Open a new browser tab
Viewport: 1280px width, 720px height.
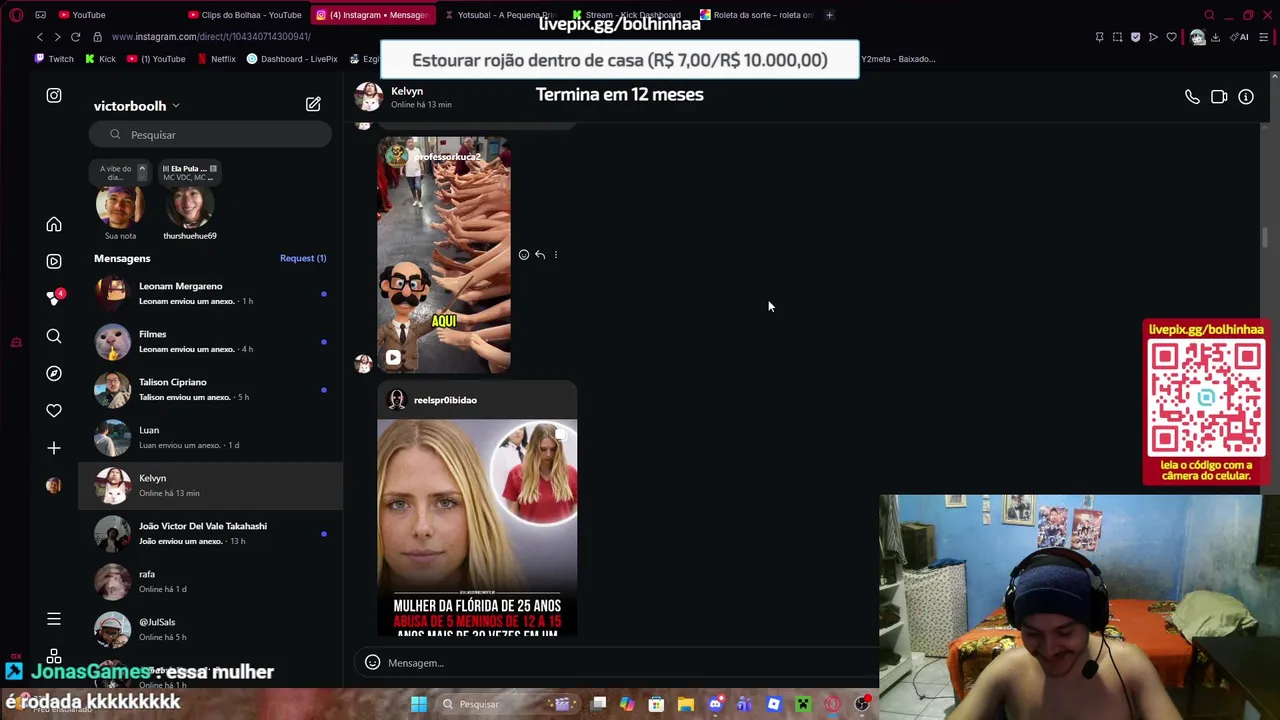(829, 15)
